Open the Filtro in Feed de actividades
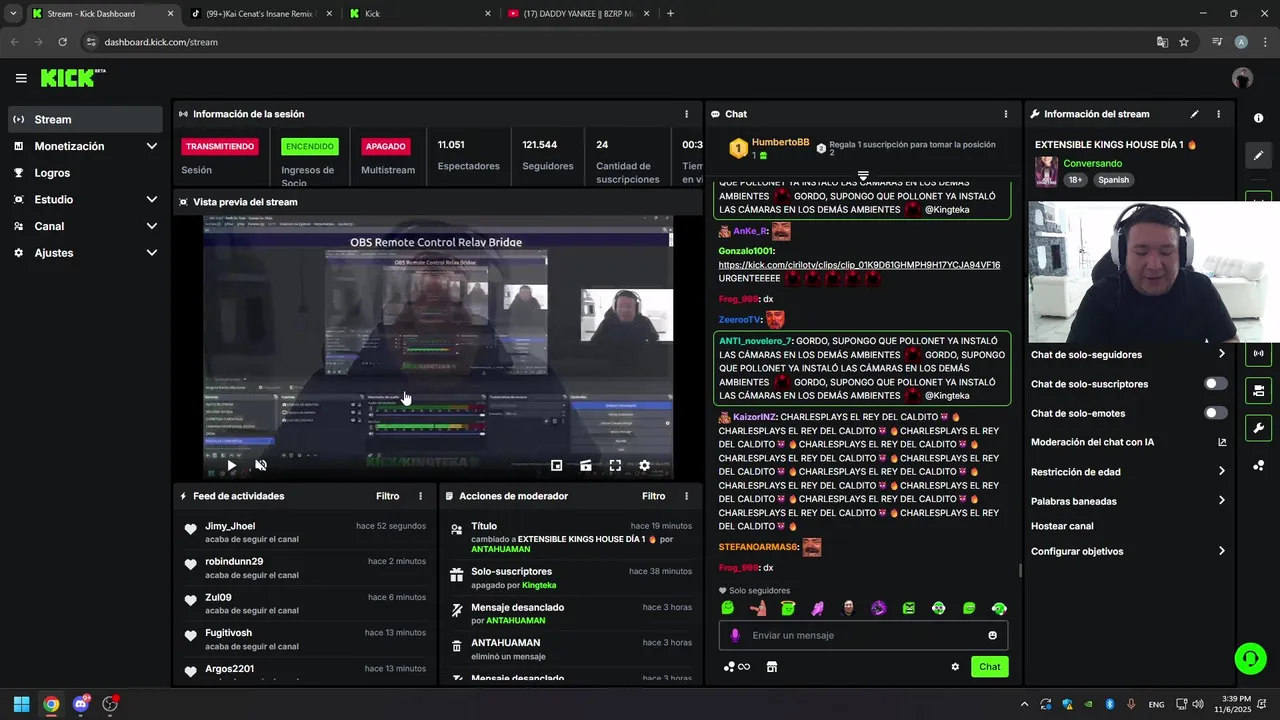The image size is (1280, 720). (x=387, y=496)
